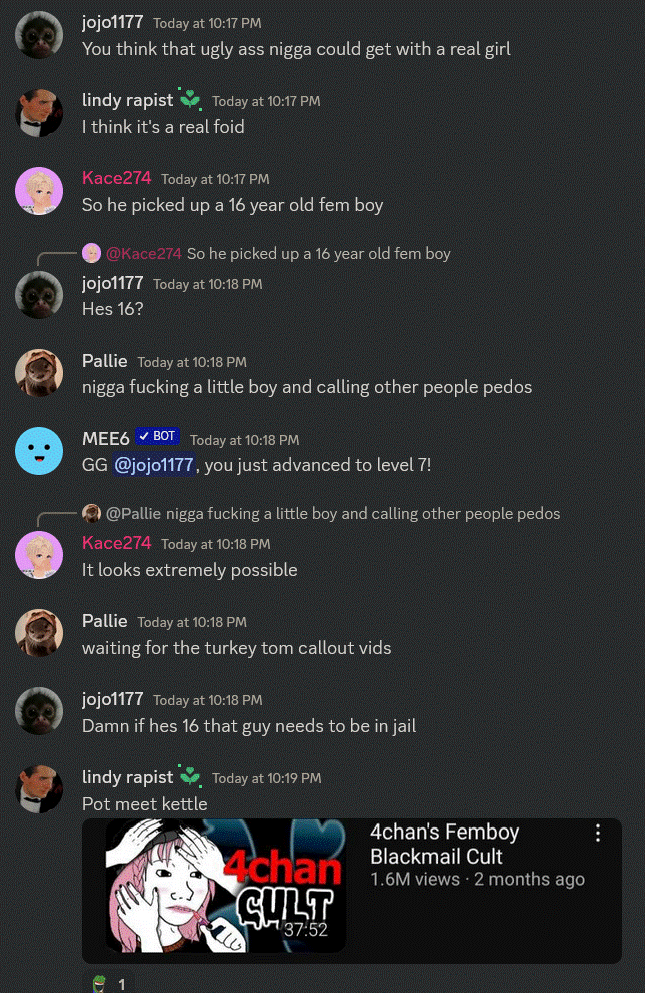Viewport: 645px width, 993px height.
Task: Click the pink Kace274 username at 10:17 PM
Action: (x=117, y=178)
